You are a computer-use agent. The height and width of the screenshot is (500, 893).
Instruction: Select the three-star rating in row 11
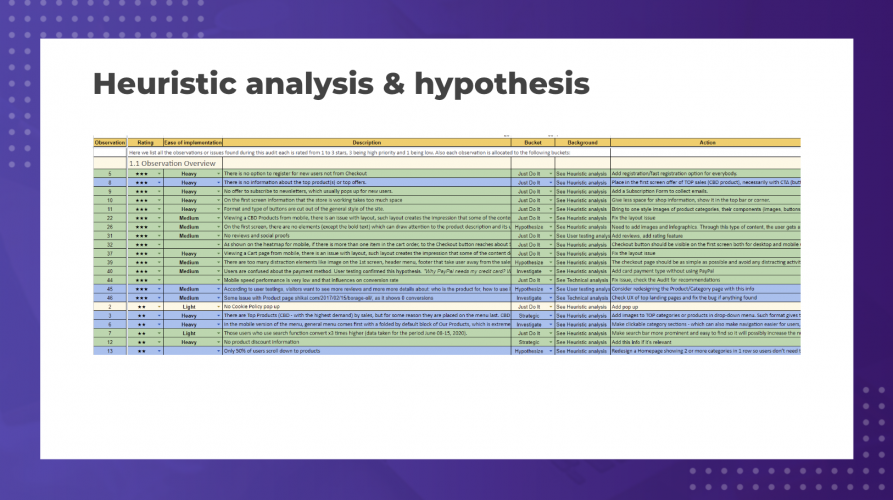click(142, 210)
